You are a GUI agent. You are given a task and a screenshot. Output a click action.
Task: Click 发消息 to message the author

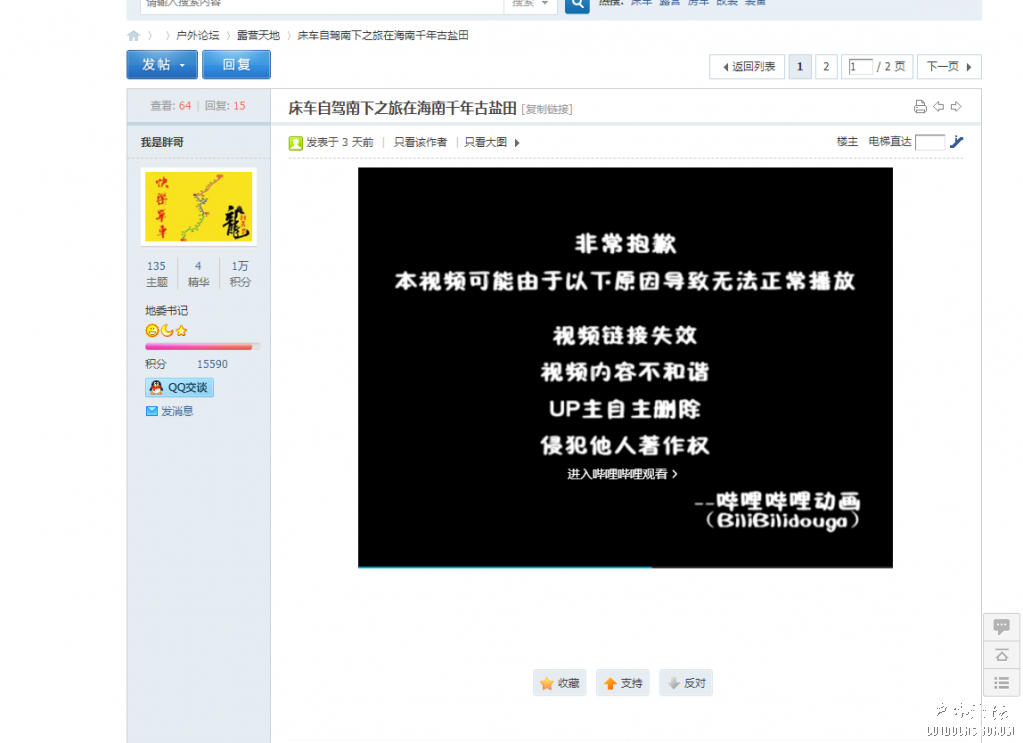coord(177,411)
